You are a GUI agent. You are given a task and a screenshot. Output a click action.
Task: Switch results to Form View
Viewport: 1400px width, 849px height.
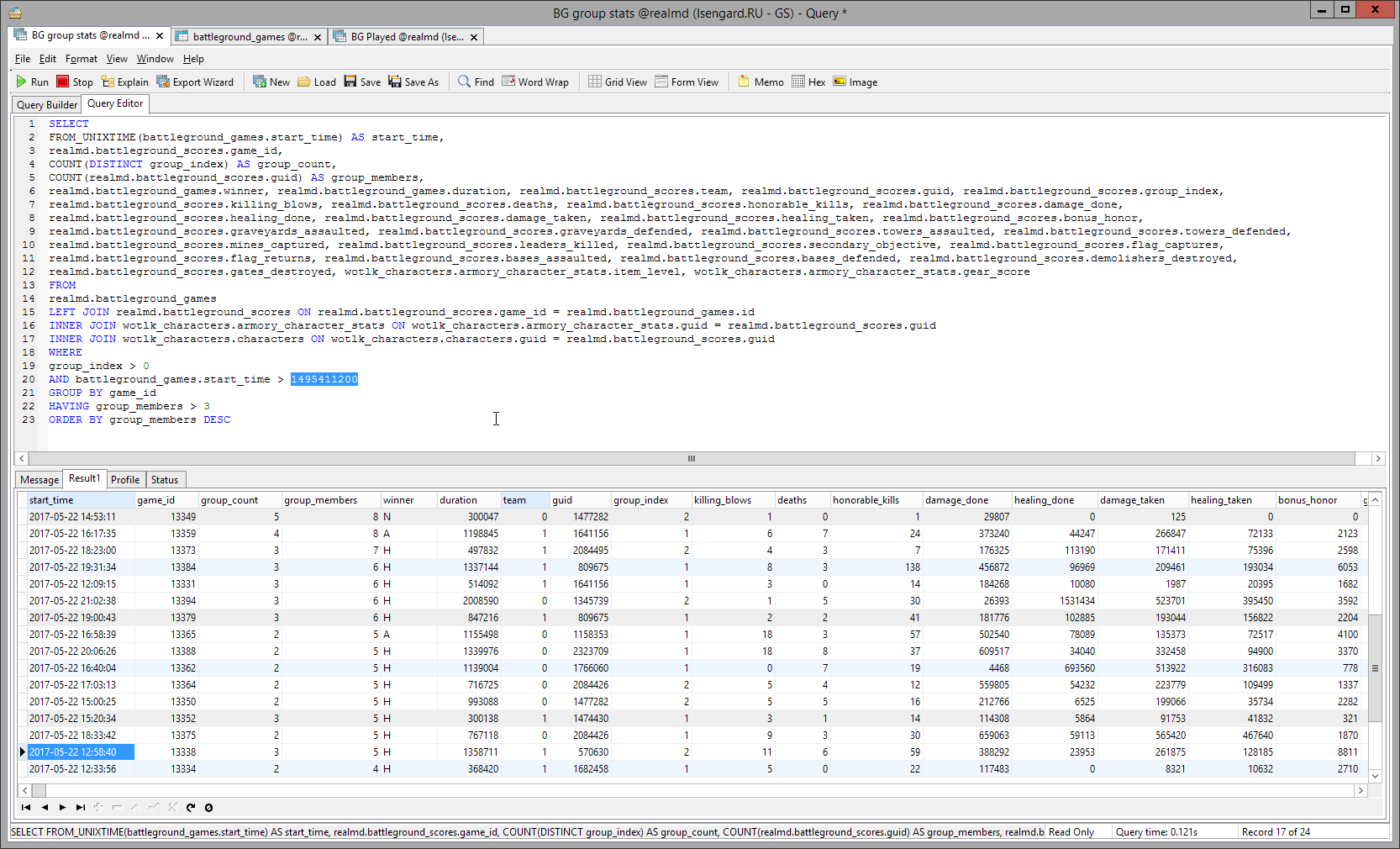click(687, 82)
